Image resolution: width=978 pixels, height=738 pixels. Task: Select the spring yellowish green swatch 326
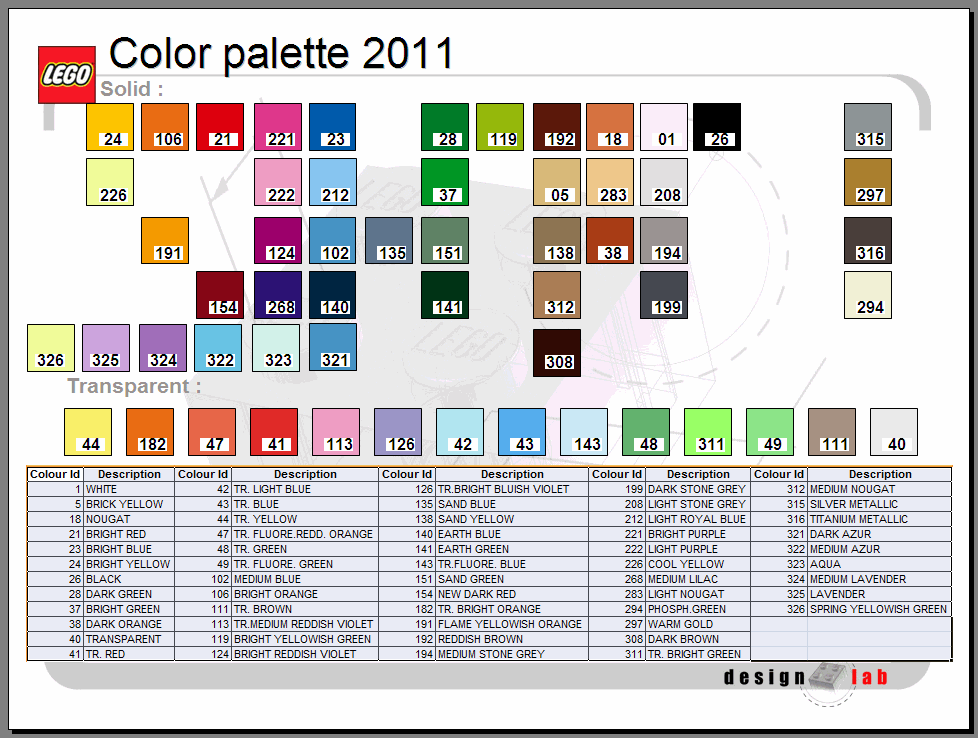click(x=51, y=347)
